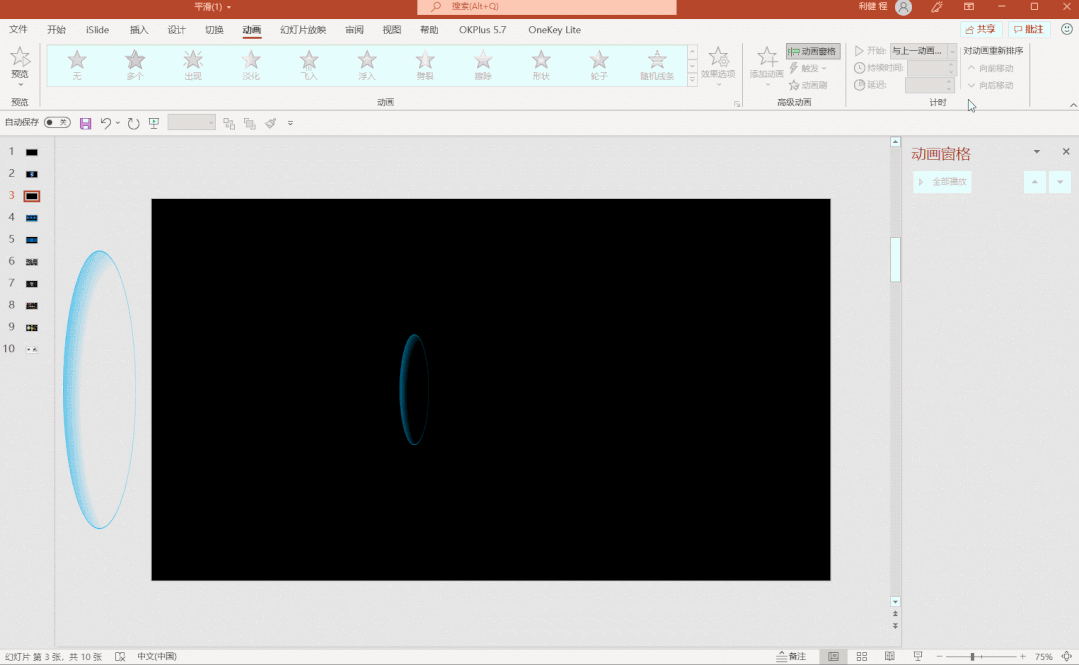Image resolution: width=1079 pixels, height=665 pixels.
Task: Switch to the 切换 transitions tab
Action: pos(214,30)
